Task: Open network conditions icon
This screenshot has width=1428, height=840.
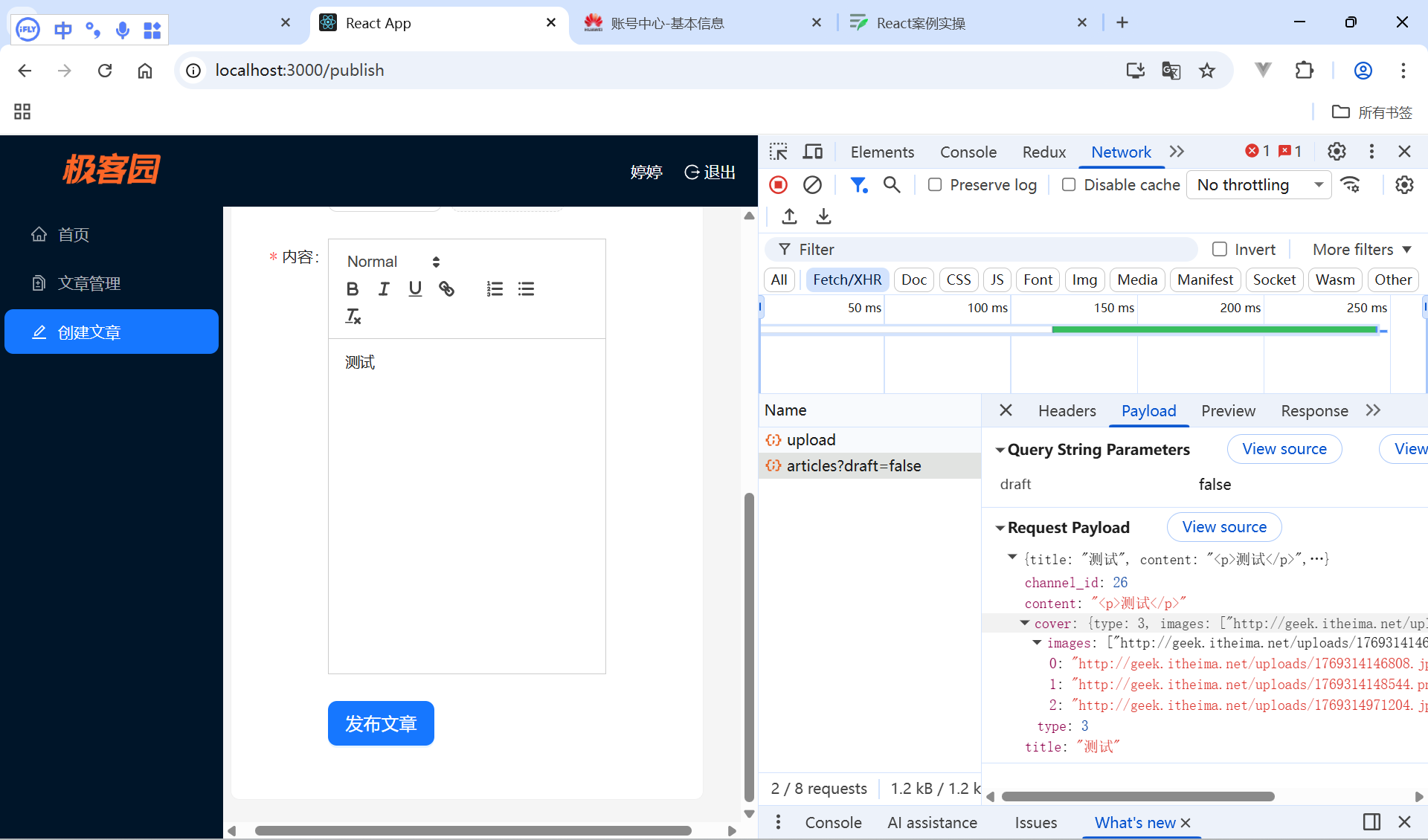Action: [1350, 185]
